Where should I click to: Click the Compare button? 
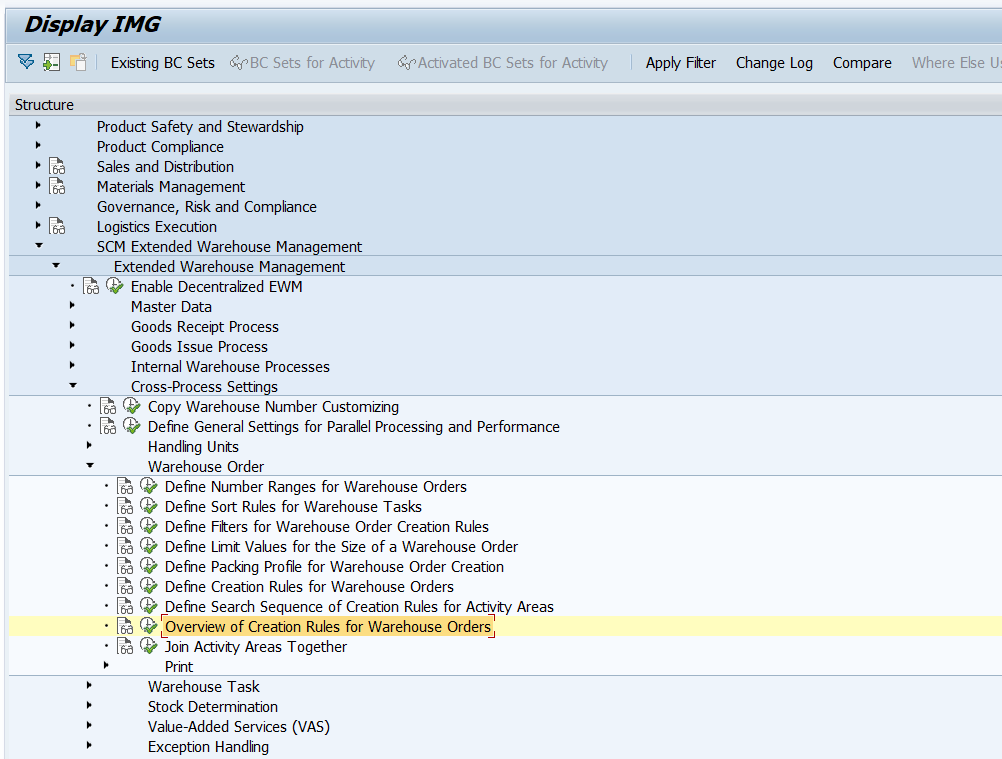tap(862, 63)
